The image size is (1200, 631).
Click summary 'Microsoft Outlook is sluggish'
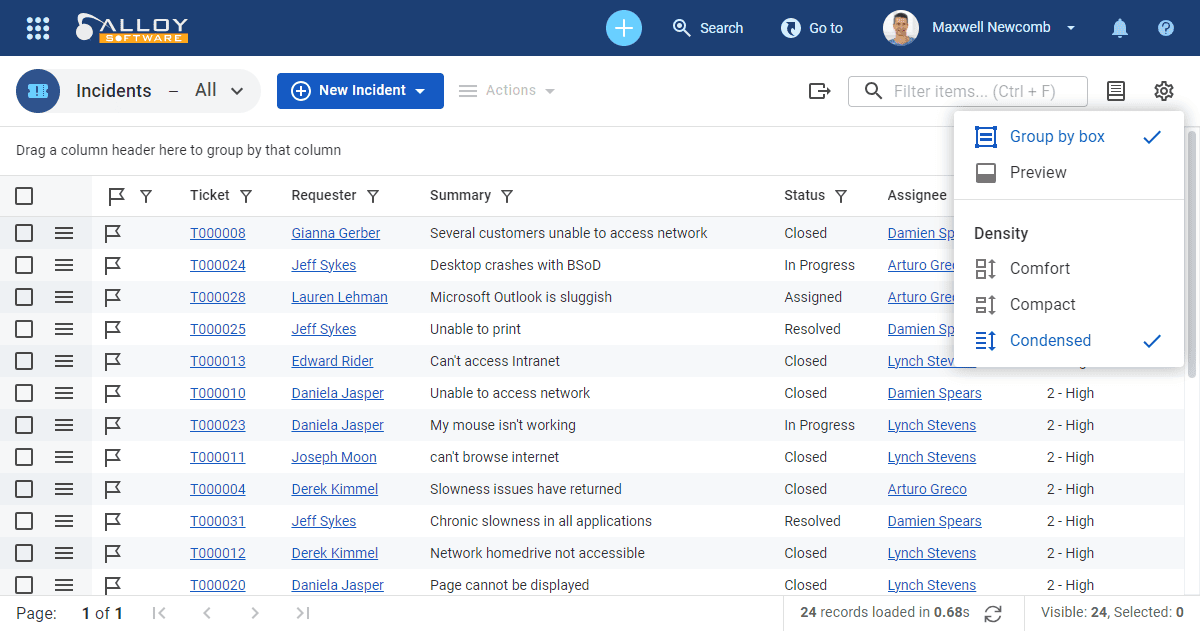click(x=521, y=297)
